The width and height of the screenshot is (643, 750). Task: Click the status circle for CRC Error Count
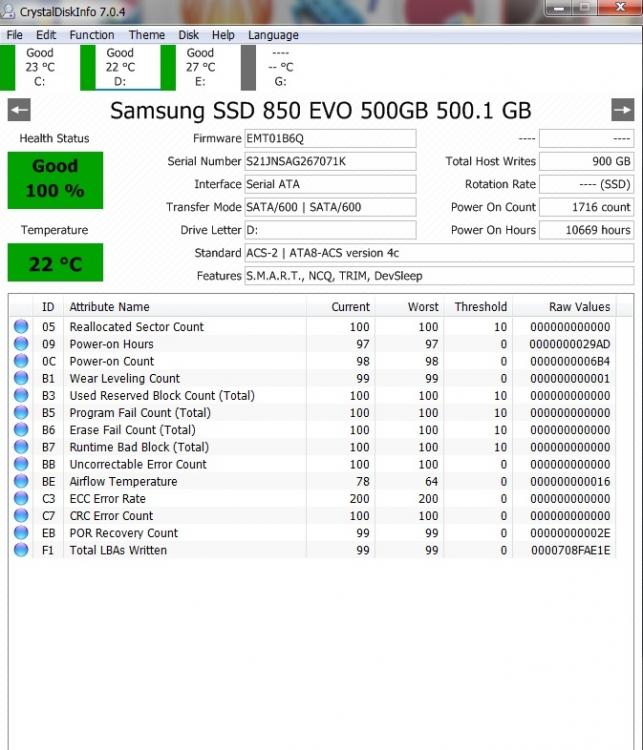(21, 516)
